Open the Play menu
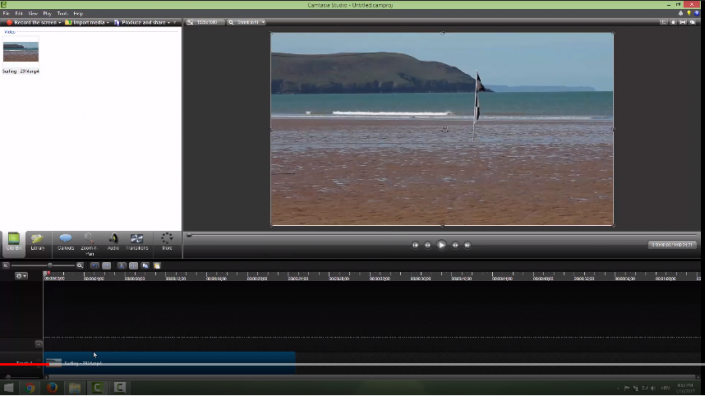This screenshot has height=396, width=705. [x=47, y=13]
